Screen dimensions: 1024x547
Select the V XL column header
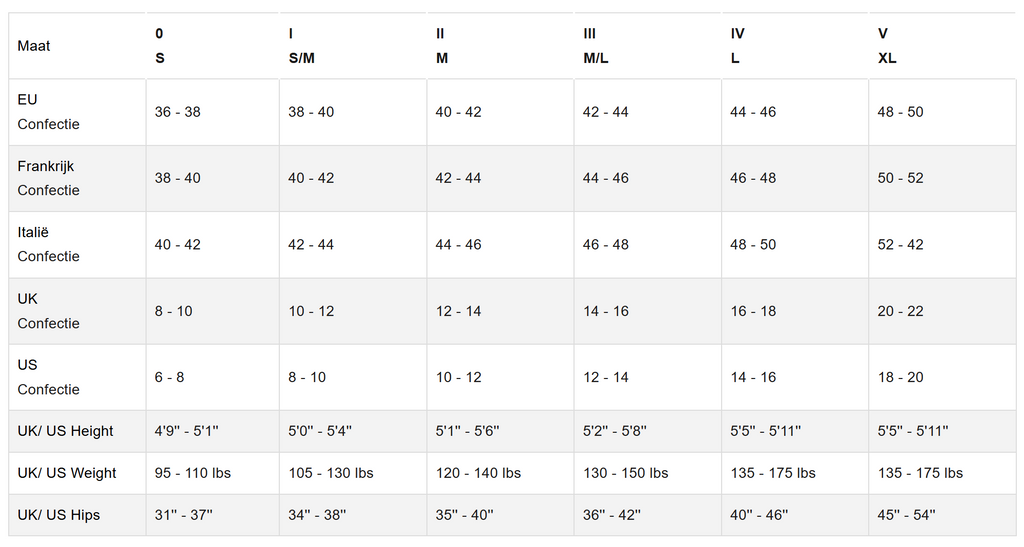(x=887, y=46)
